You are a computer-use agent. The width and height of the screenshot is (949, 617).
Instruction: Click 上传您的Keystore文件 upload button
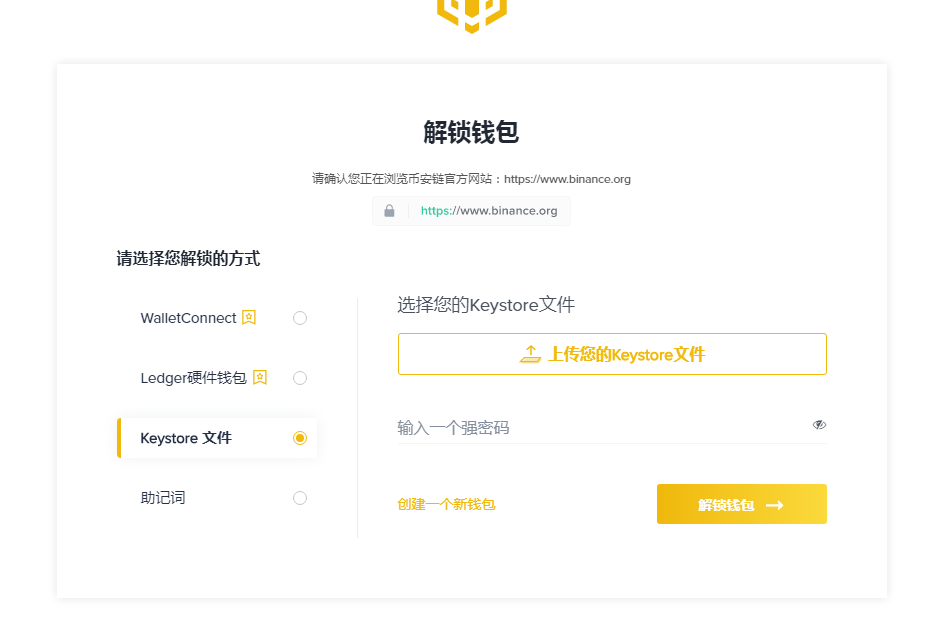(x=612, y=354)
